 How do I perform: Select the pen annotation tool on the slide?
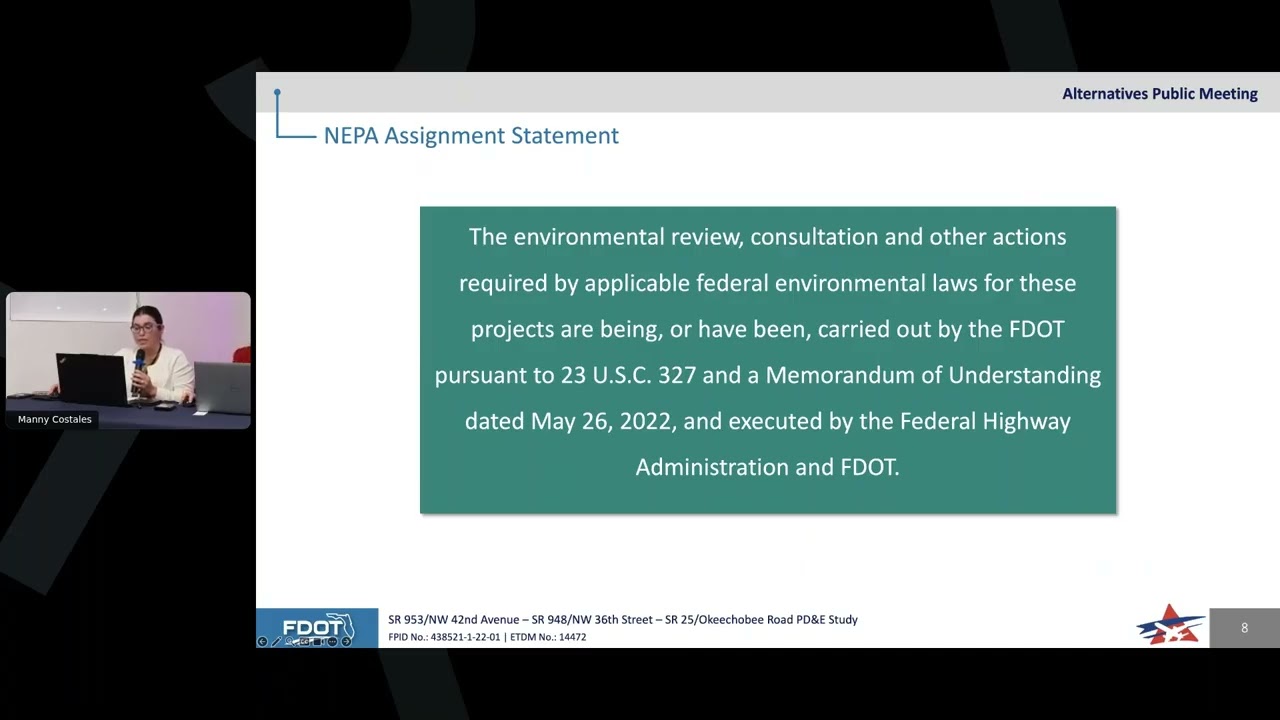pyautogui.click(x=276, y=641)
